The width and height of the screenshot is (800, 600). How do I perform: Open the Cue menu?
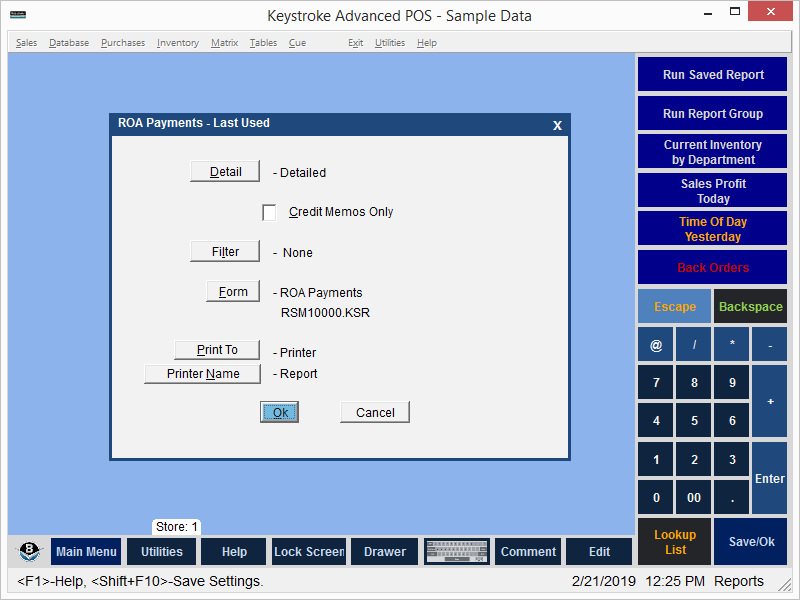[297, 43]
